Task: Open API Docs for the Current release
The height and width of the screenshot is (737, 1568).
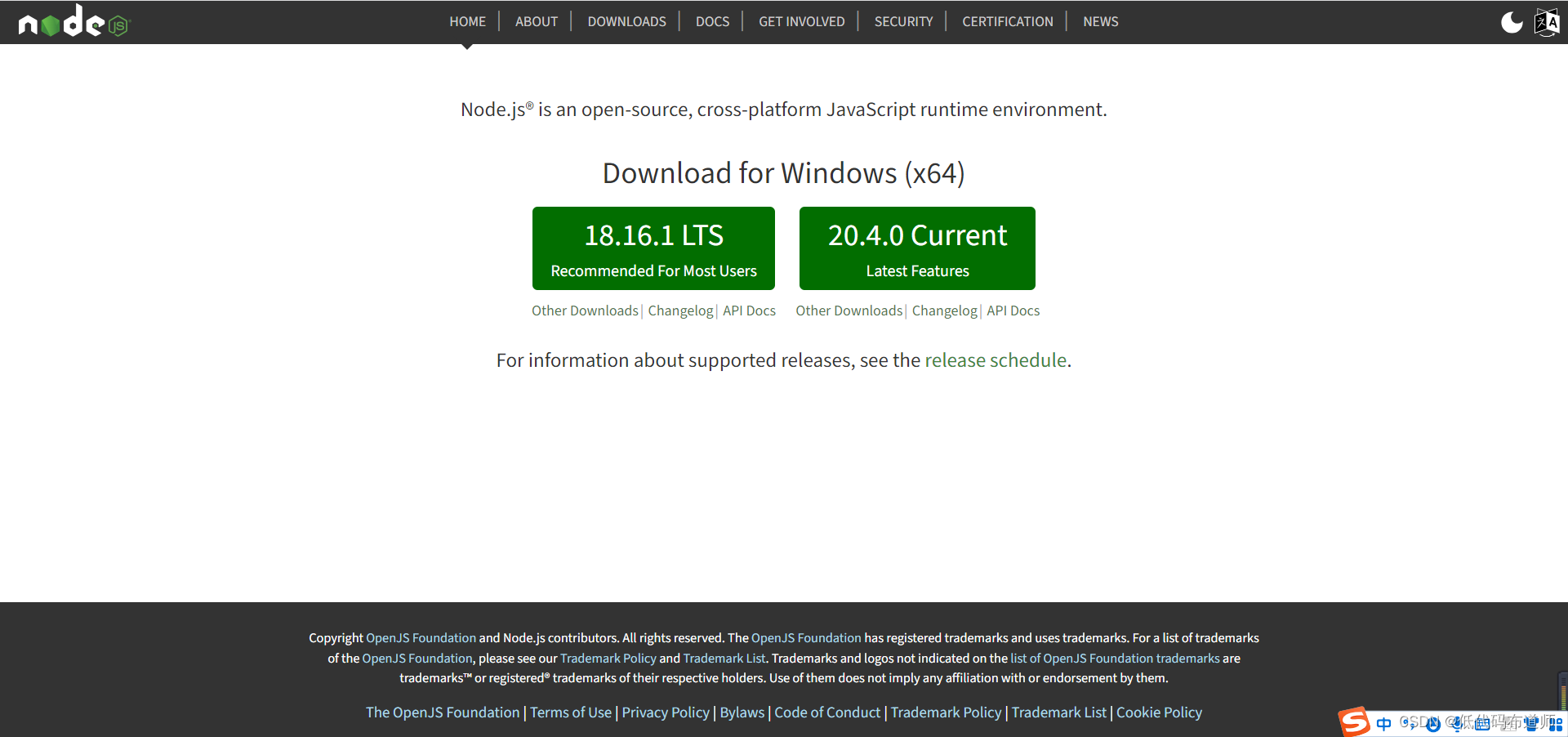Action: 1013,310
